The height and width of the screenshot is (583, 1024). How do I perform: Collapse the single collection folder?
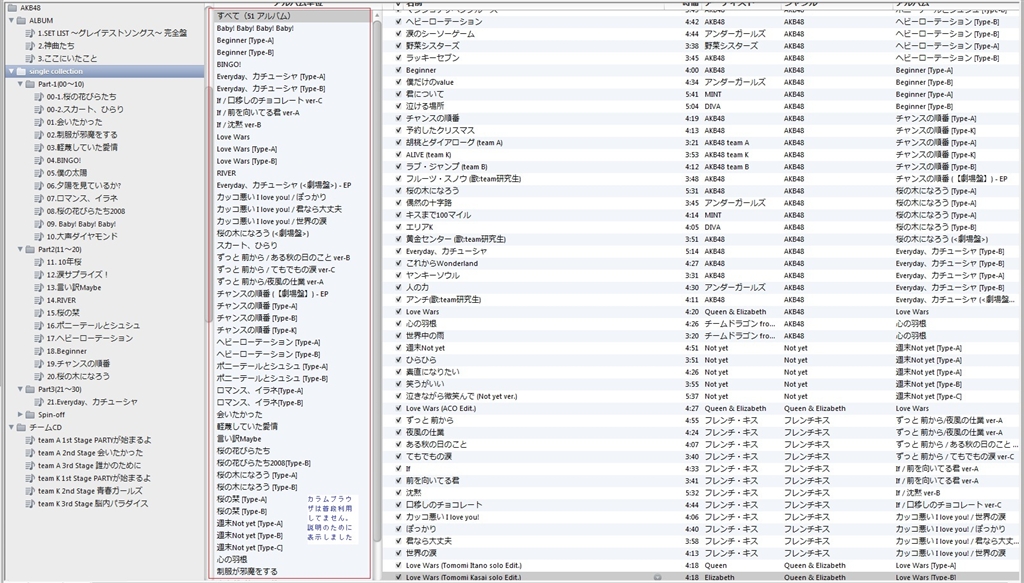point(12,71)
